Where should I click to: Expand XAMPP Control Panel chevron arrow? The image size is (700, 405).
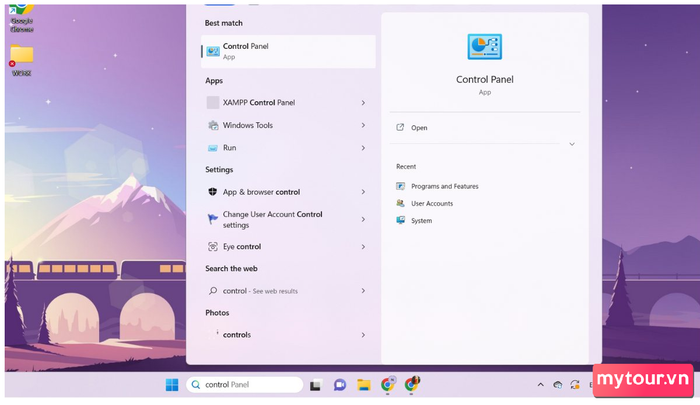(x=363, y=103)
